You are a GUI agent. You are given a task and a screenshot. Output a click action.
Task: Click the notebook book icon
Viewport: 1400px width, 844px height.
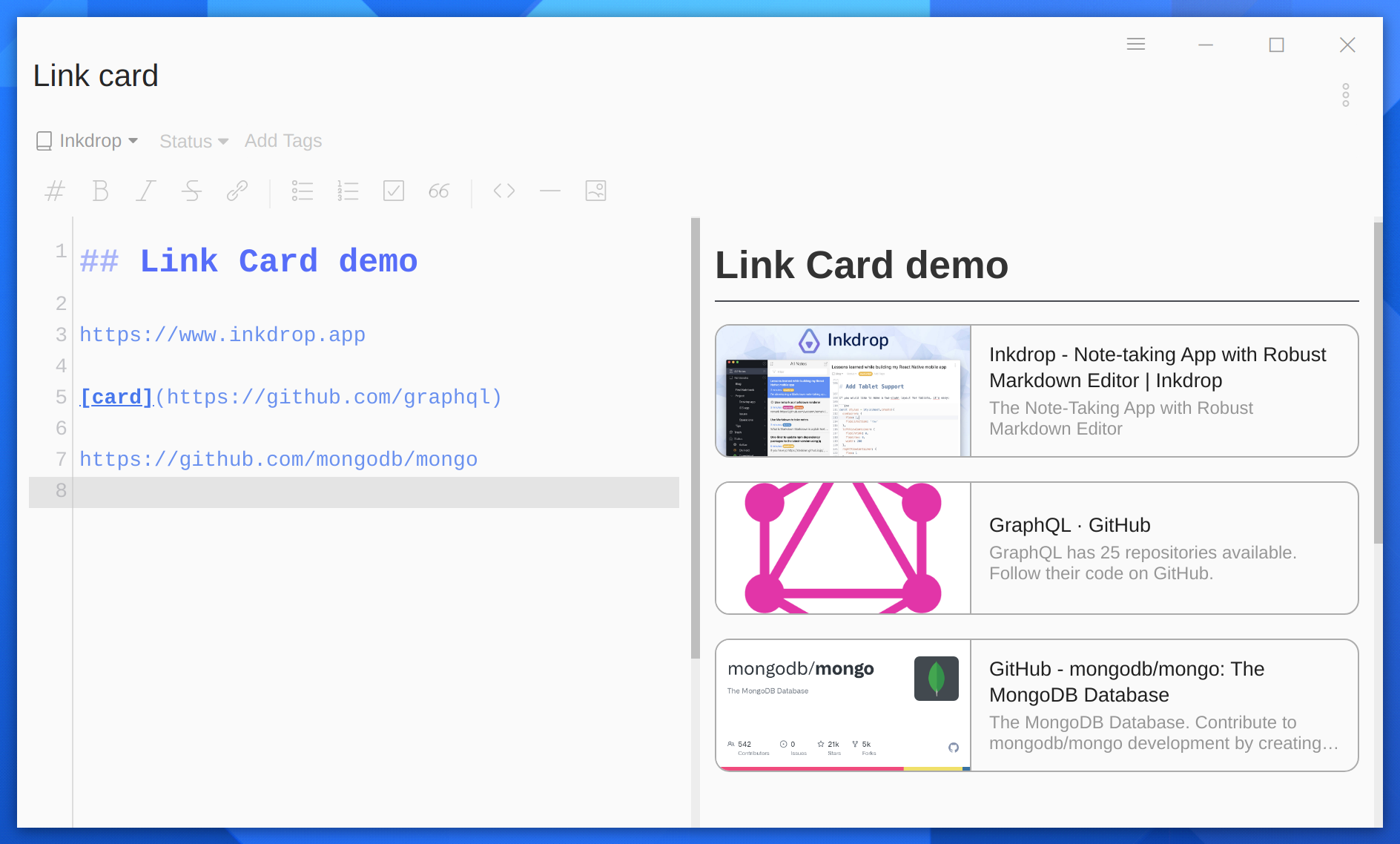pyautogui.click(x=44, y=141)
